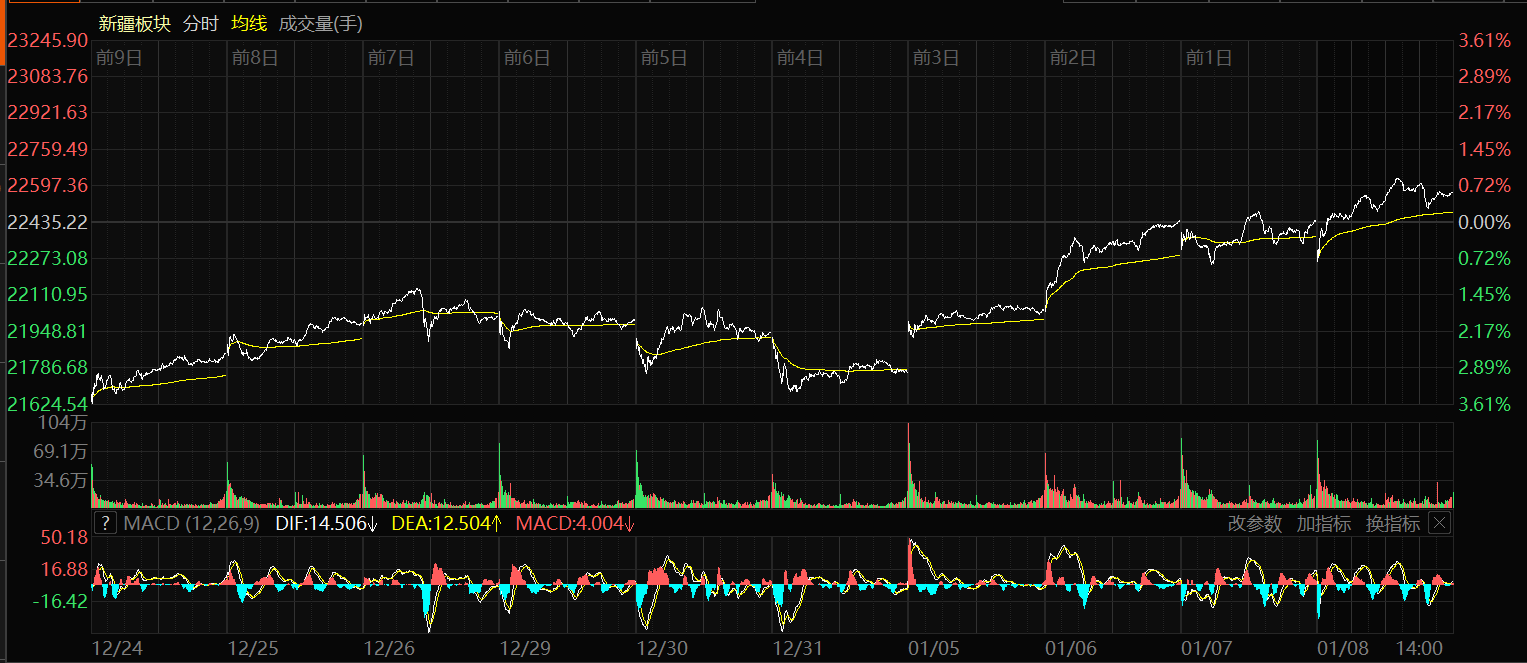Click the 12/26 date on time axis

tap(389, 647)
